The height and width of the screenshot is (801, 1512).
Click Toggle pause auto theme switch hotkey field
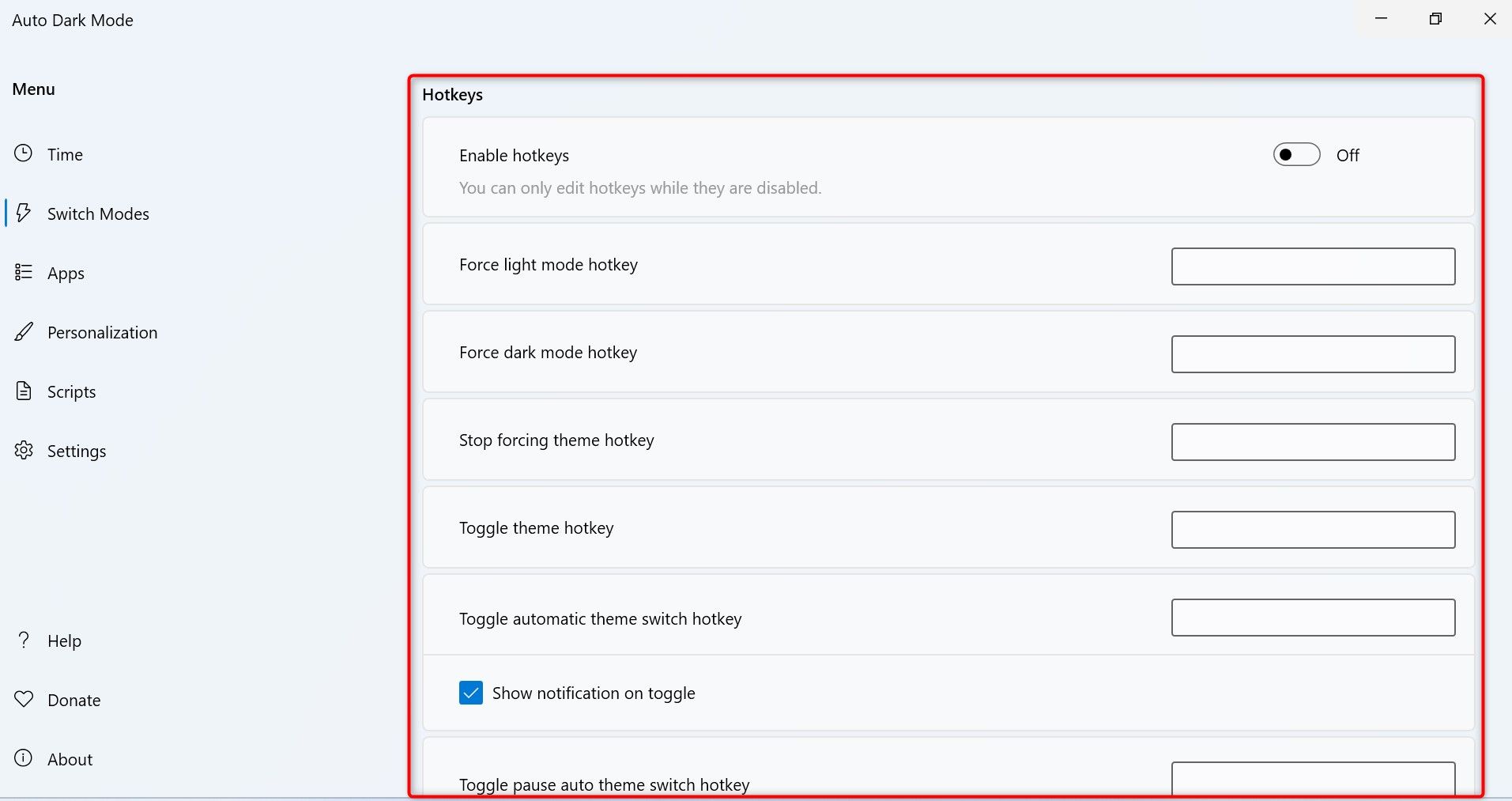click(1313, 780)
